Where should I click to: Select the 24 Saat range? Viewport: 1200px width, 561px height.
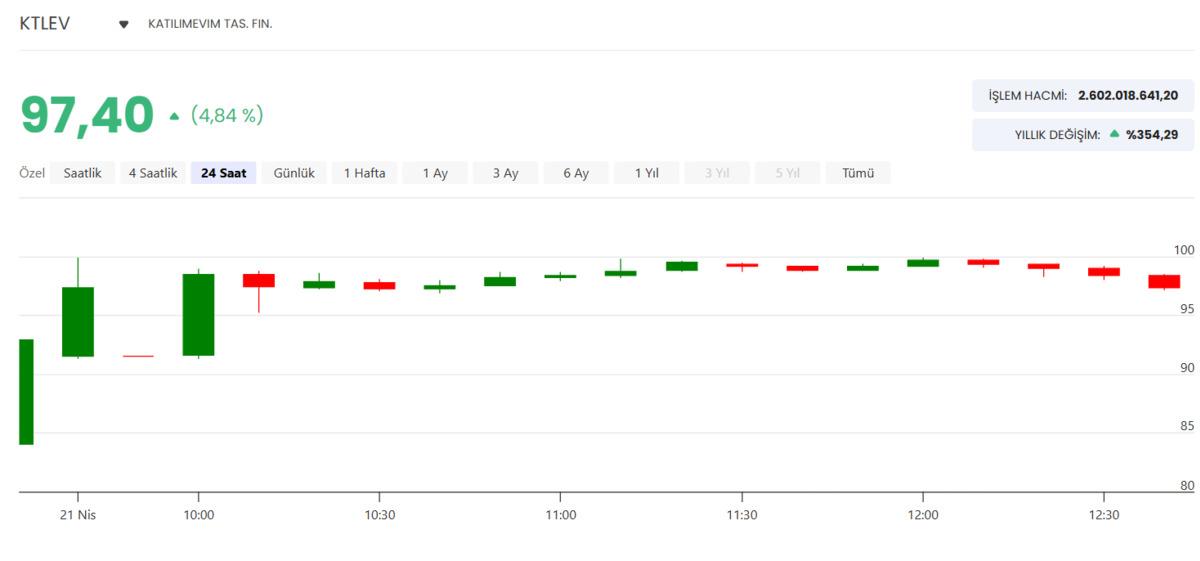click(x=223, y=173)
